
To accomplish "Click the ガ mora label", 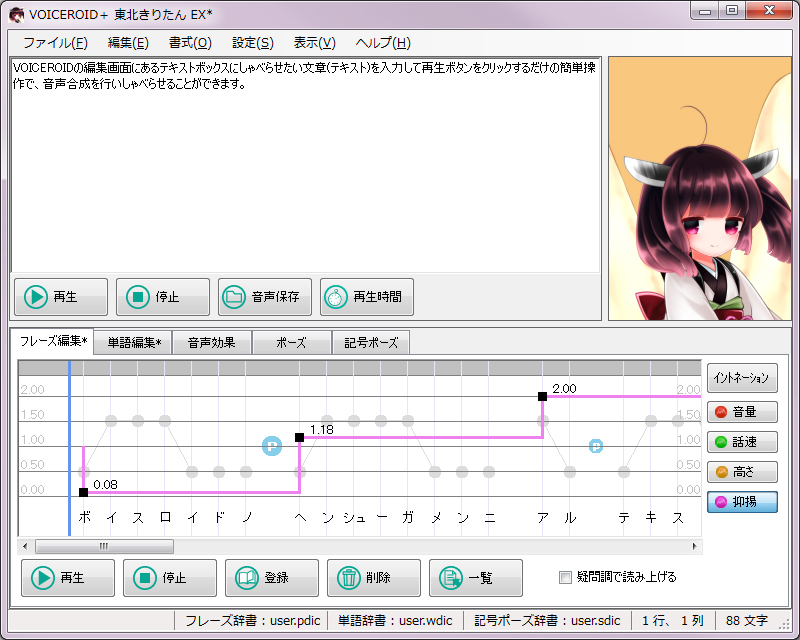I will pyautogui.click(x=408, y=518).
